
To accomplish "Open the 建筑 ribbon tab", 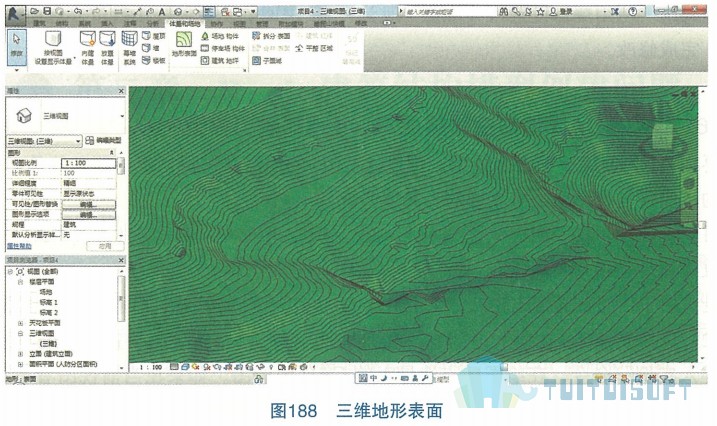I will (x=40, y=23).
